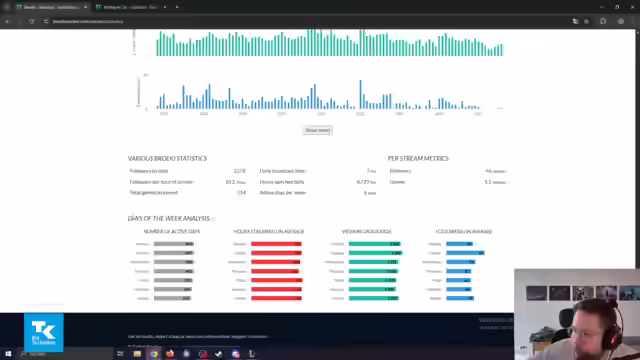
Task: Click the longest blue bar under Followers on Average
Action: coord(465,253)
